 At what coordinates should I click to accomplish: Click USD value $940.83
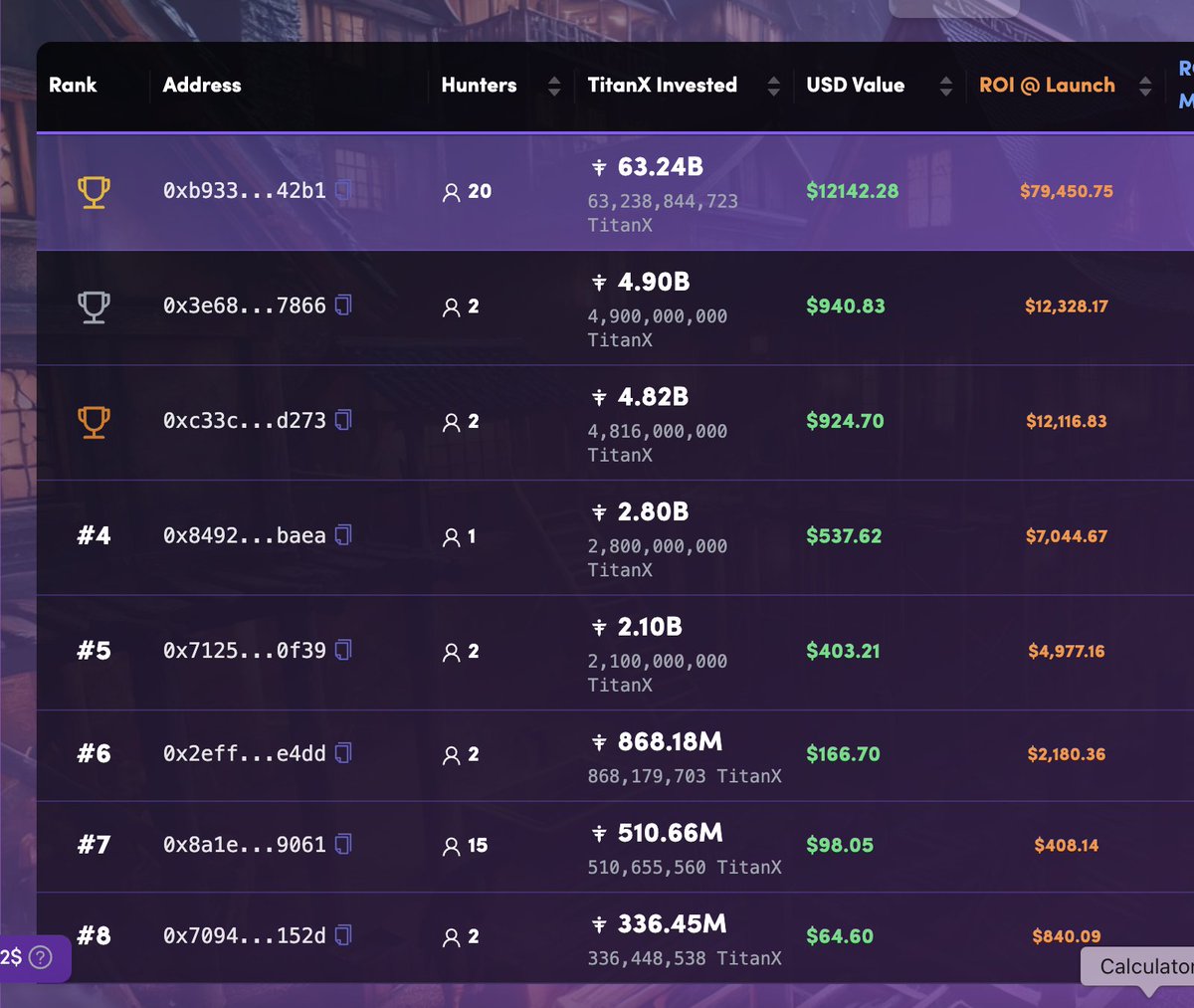846,305
